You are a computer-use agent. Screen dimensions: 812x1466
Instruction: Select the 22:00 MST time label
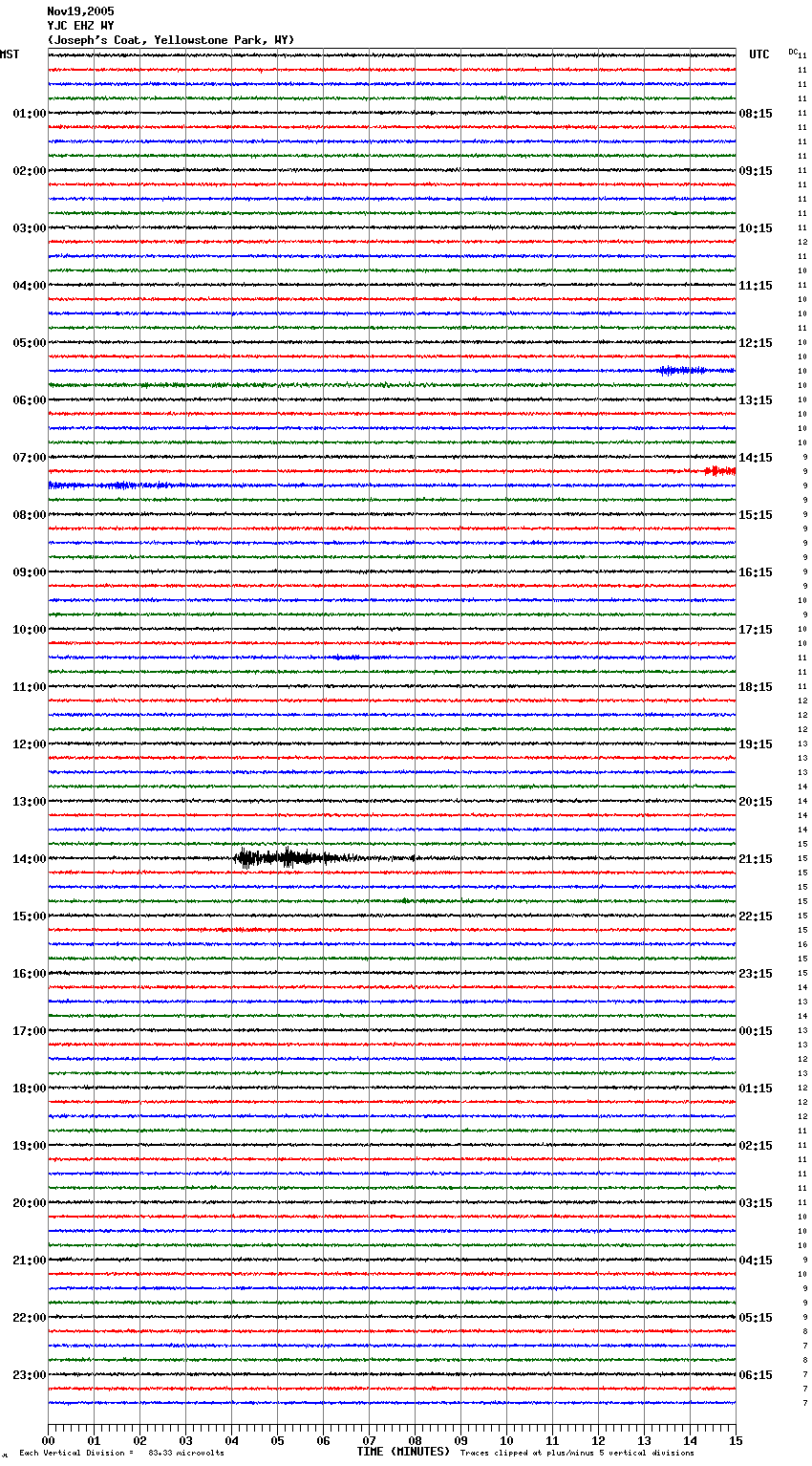tap(30, 1318)
